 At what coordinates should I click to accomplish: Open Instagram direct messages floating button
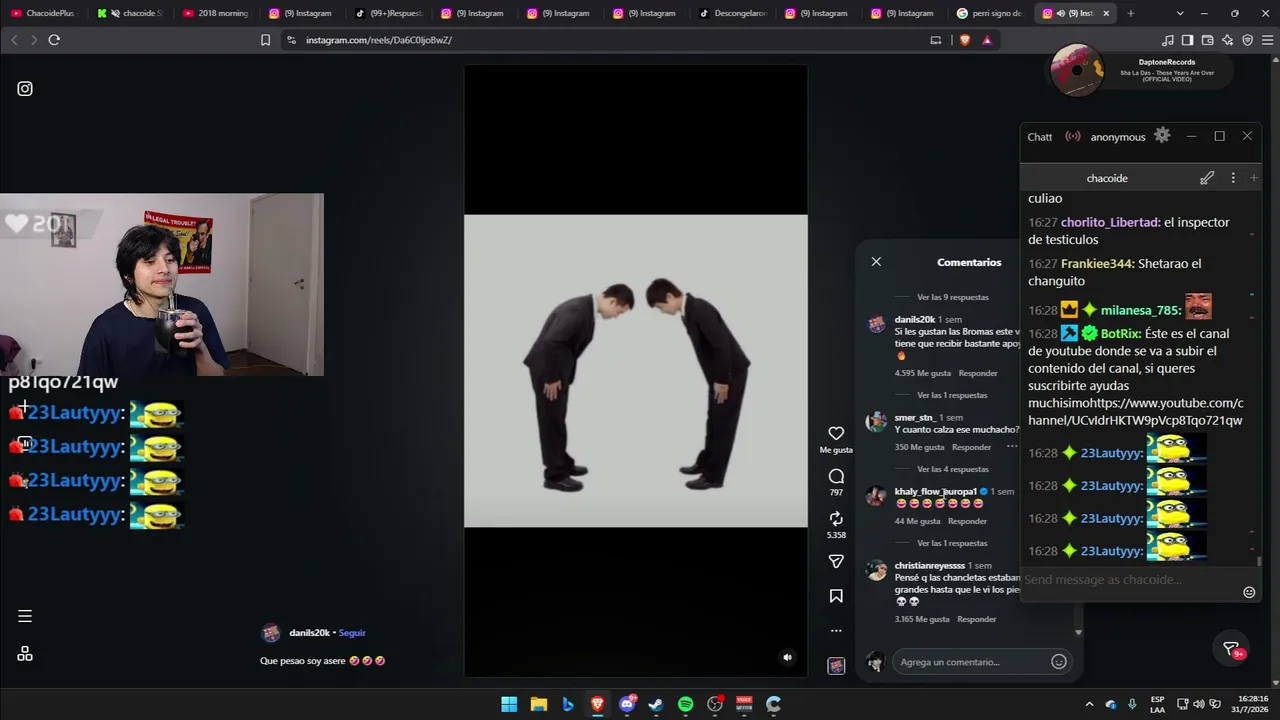(x=1232, y=649)
